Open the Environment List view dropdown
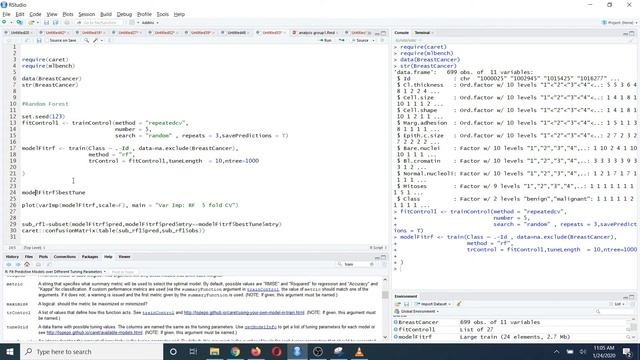The image size is (640, 360). tap(617, 304)
